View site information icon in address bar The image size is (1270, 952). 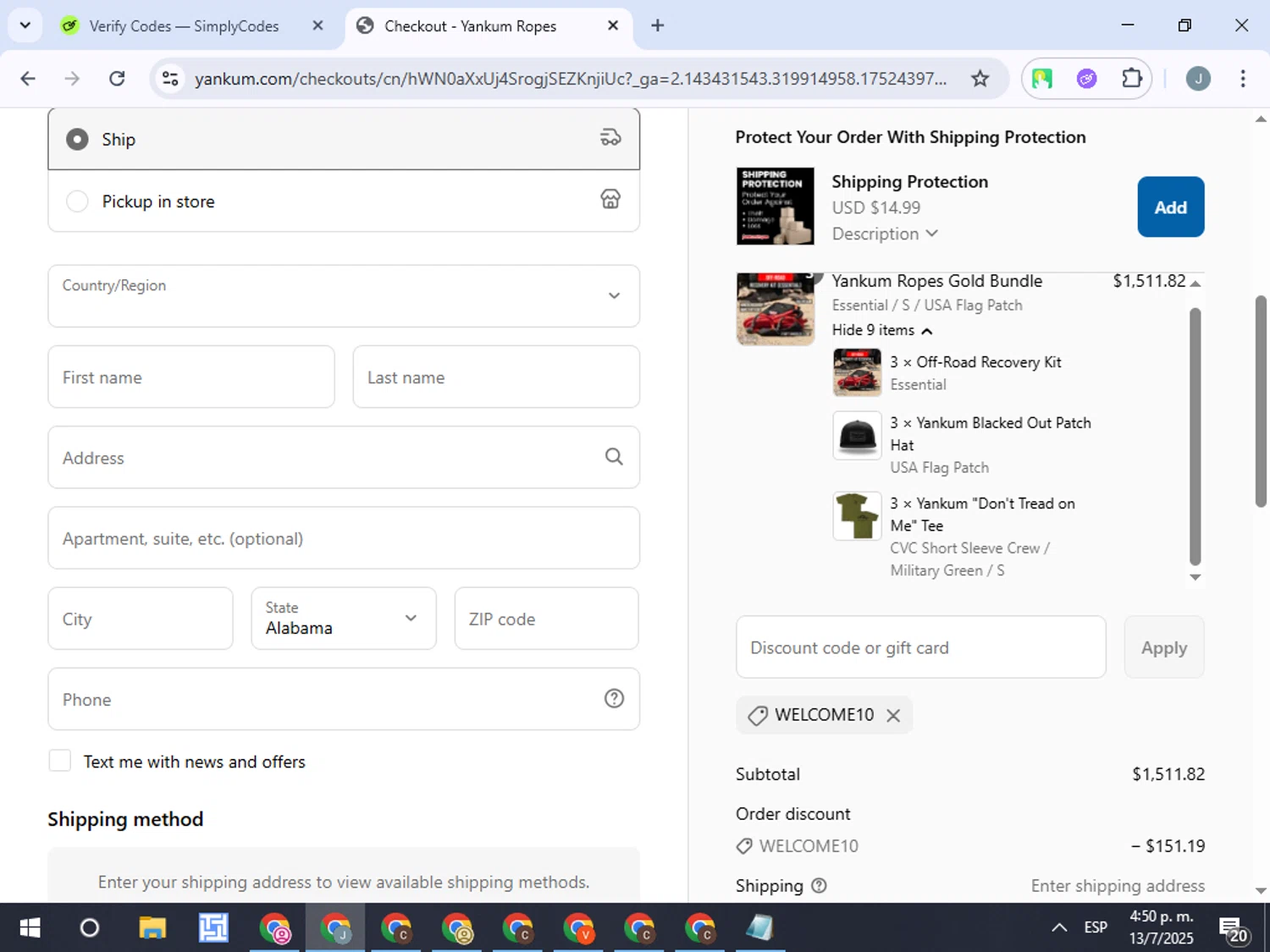170,79
